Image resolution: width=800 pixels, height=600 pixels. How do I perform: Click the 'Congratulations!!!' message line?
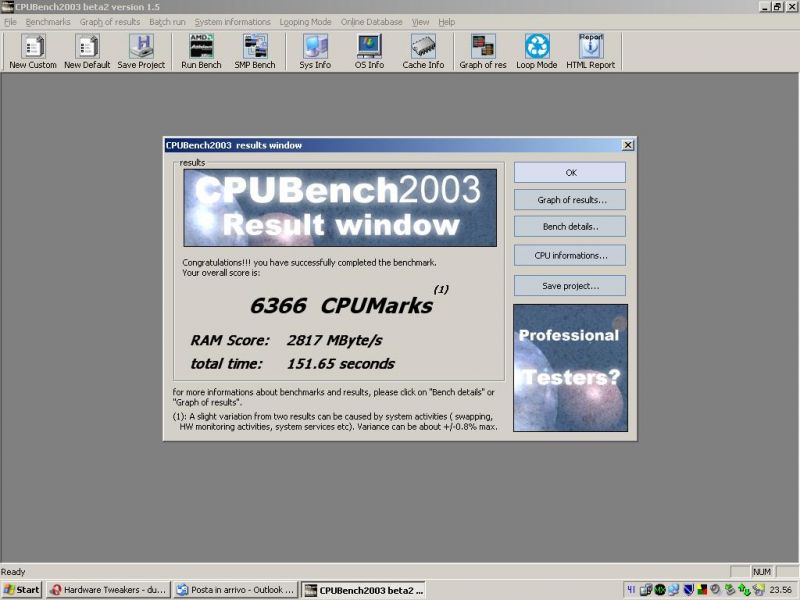[x=309, y=263]
